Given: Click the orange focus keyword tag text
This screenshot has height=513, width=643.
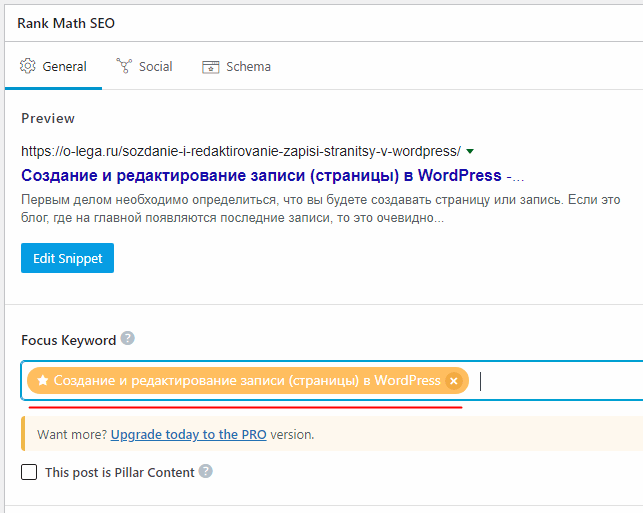Looking at the screenshot, I should point(247,381).
